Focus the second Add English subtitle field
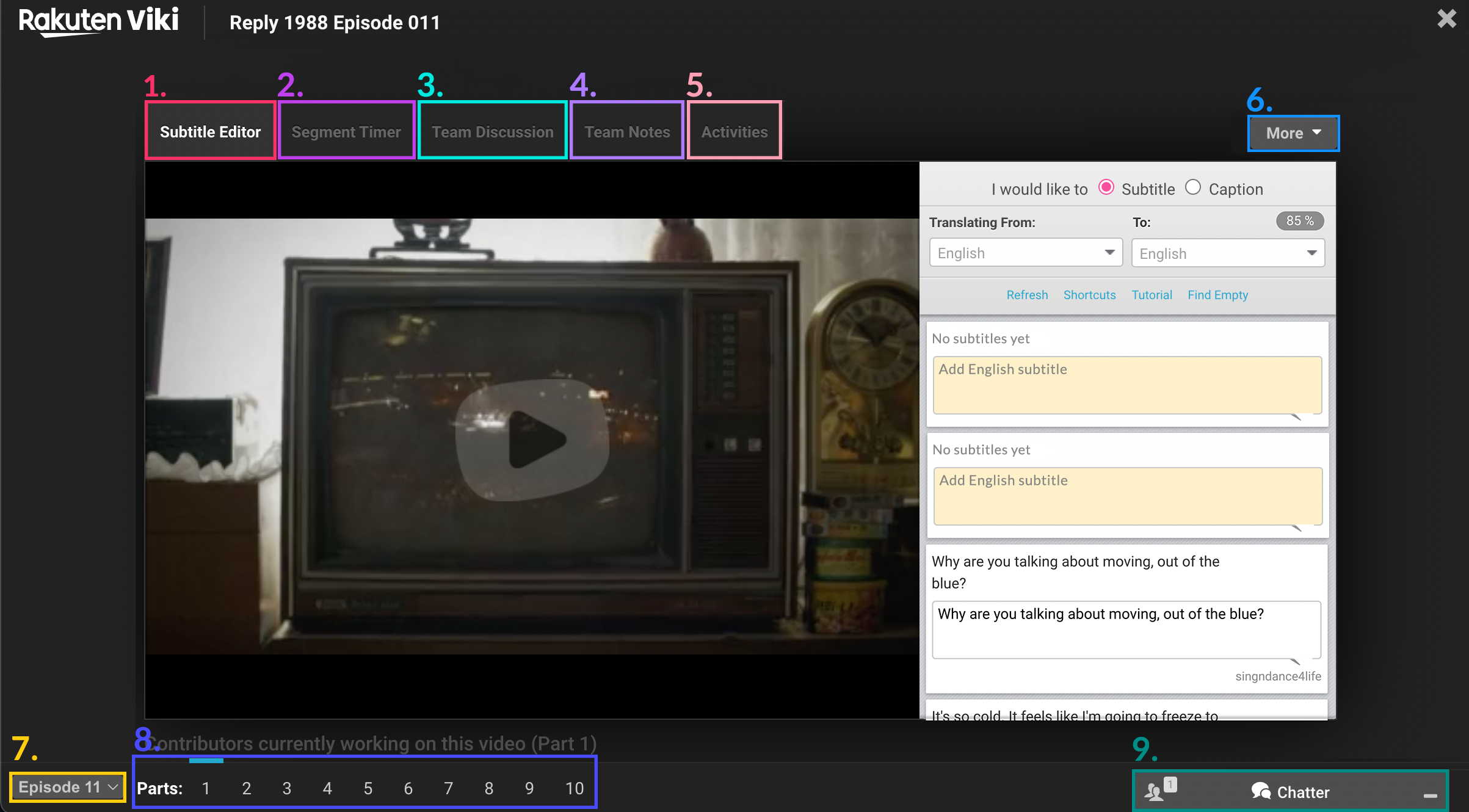 click(1127, 496)
